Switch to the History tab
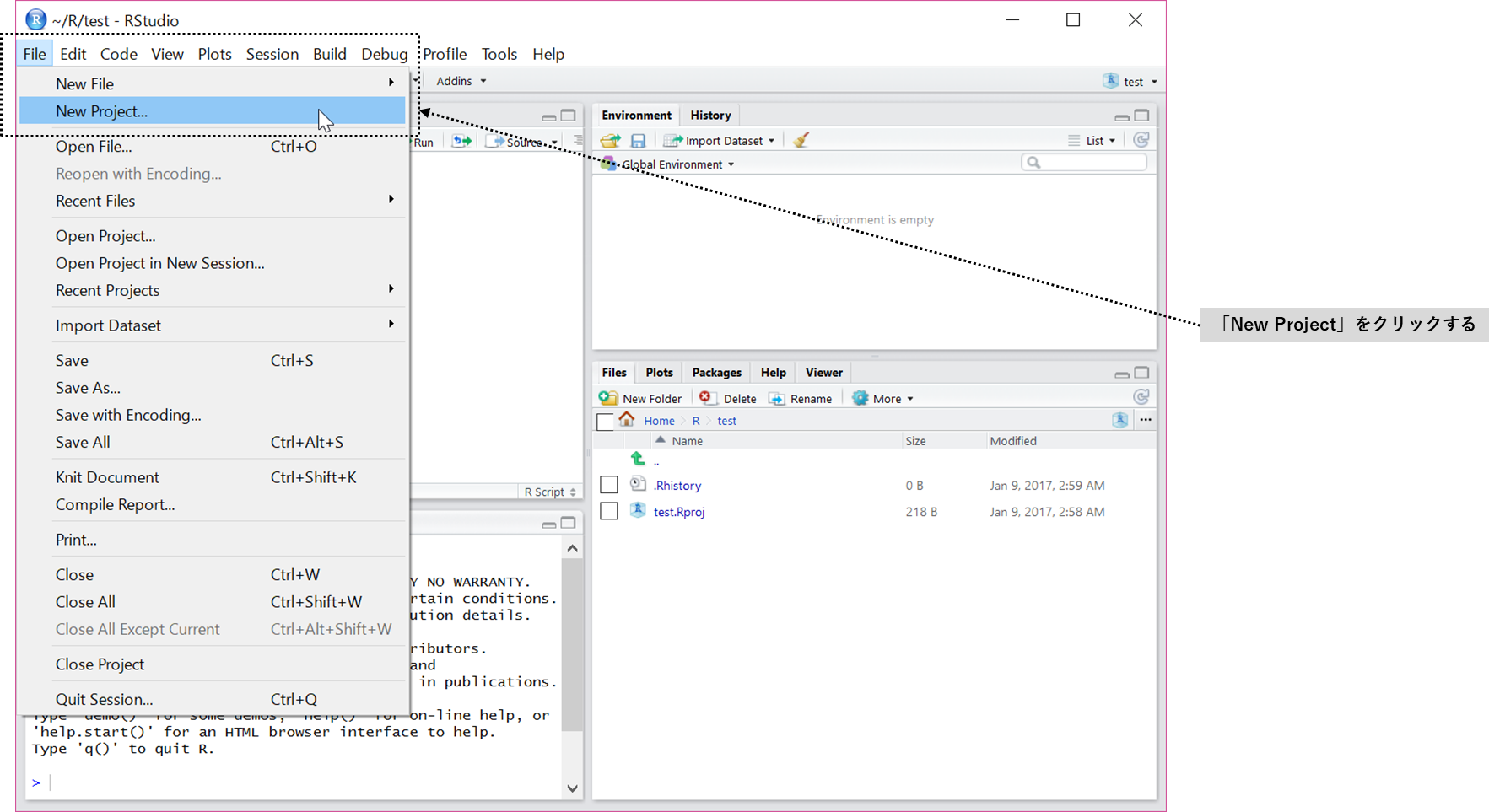Image resolution: width=1489 pixels, height=812 pixels. tap(710, 116)
